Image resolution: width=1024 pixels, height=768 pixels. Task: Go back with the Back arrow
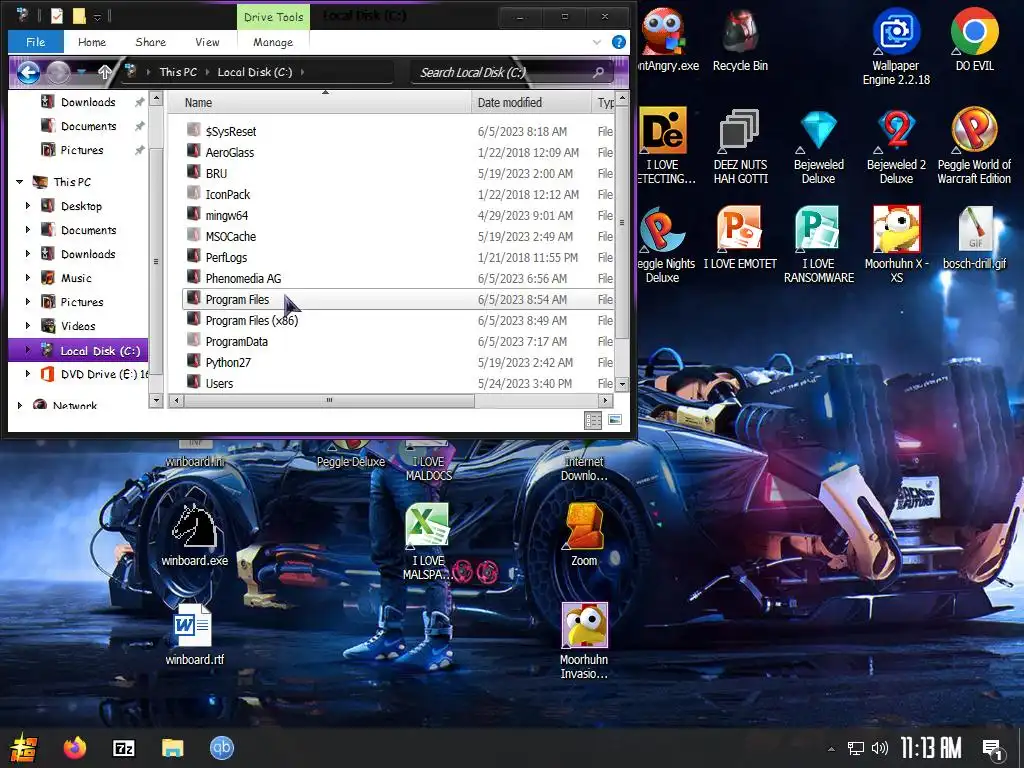point(27,72)
